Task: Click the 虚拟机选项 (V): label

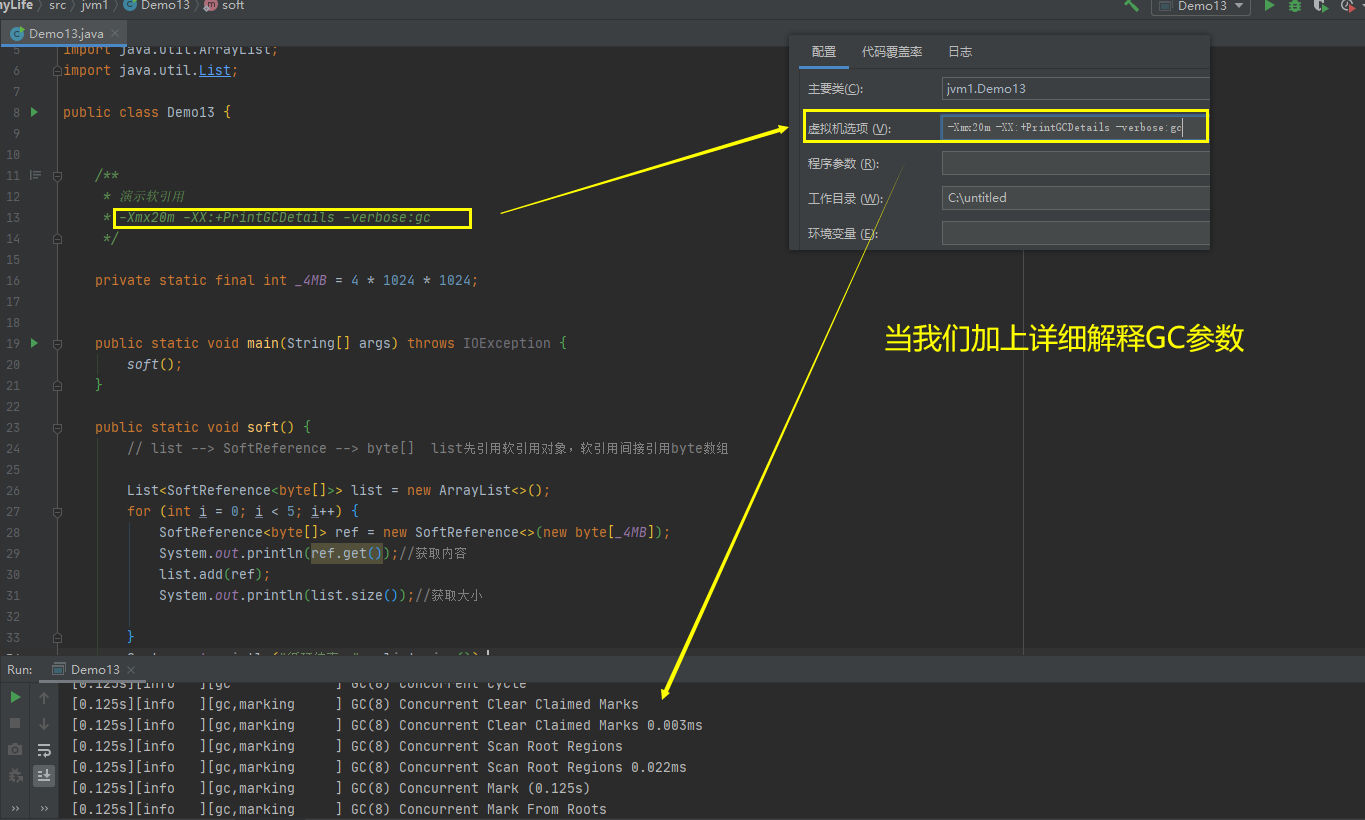Action: 849,128
